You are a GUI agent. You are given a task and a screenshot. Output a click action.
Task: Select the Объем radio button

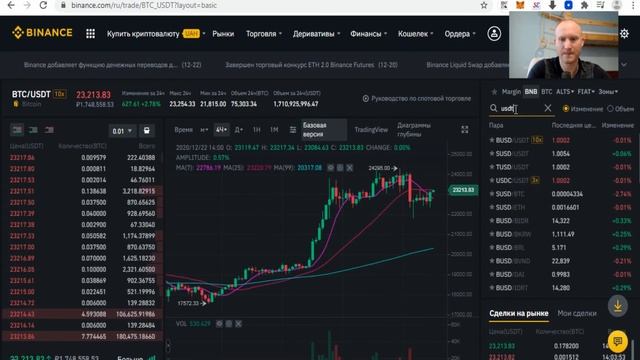[x=610, y=109]
